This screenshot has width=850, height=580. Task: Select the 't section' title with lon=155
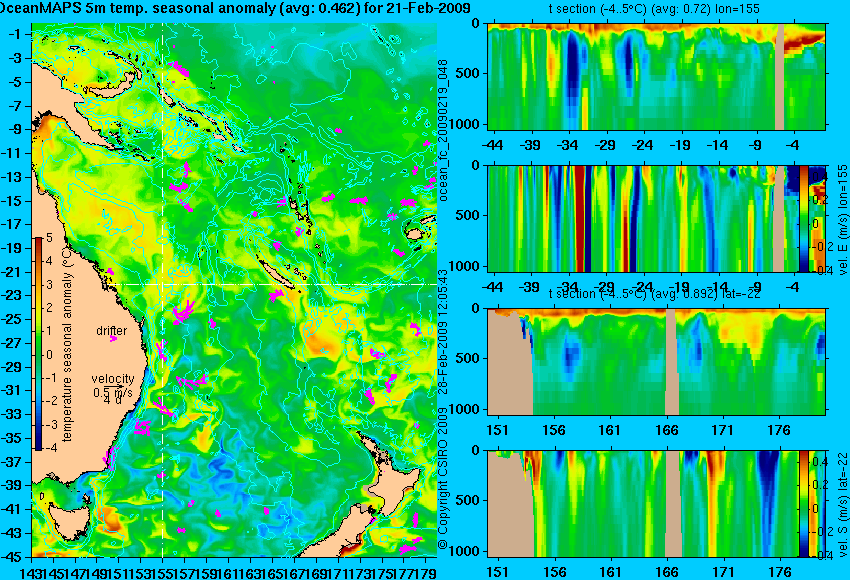[655, 9]
